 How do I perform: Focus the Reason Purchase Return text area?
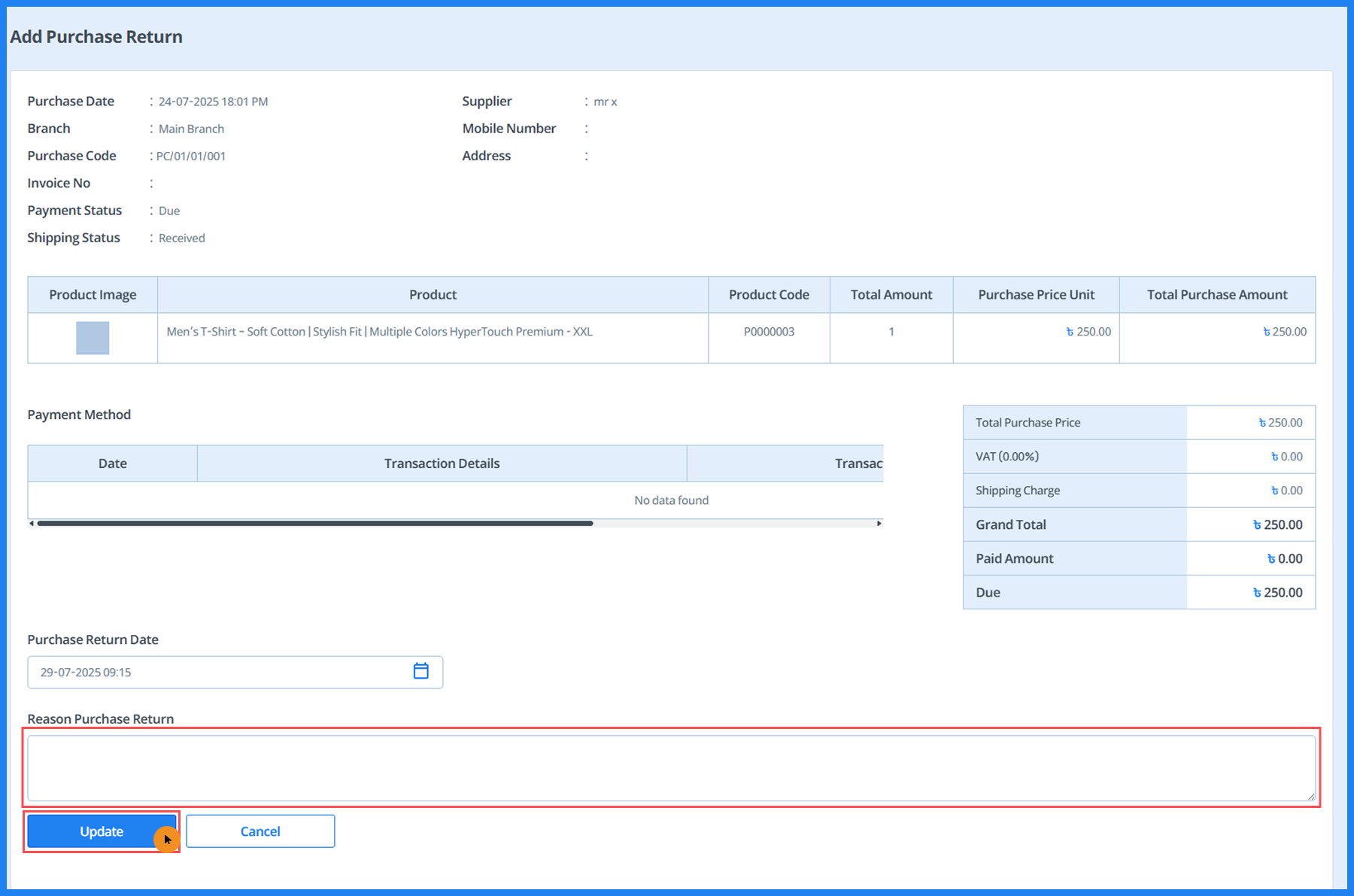pos(671,768)
